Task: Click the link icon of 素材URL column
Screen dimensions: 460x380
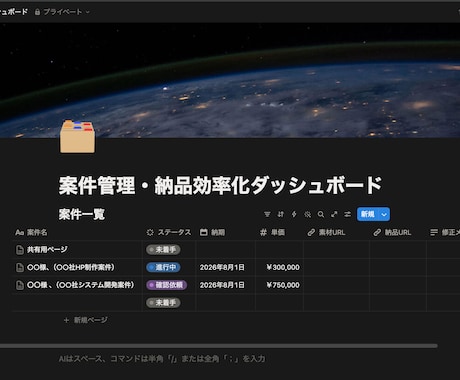Action: click(311, 232)
